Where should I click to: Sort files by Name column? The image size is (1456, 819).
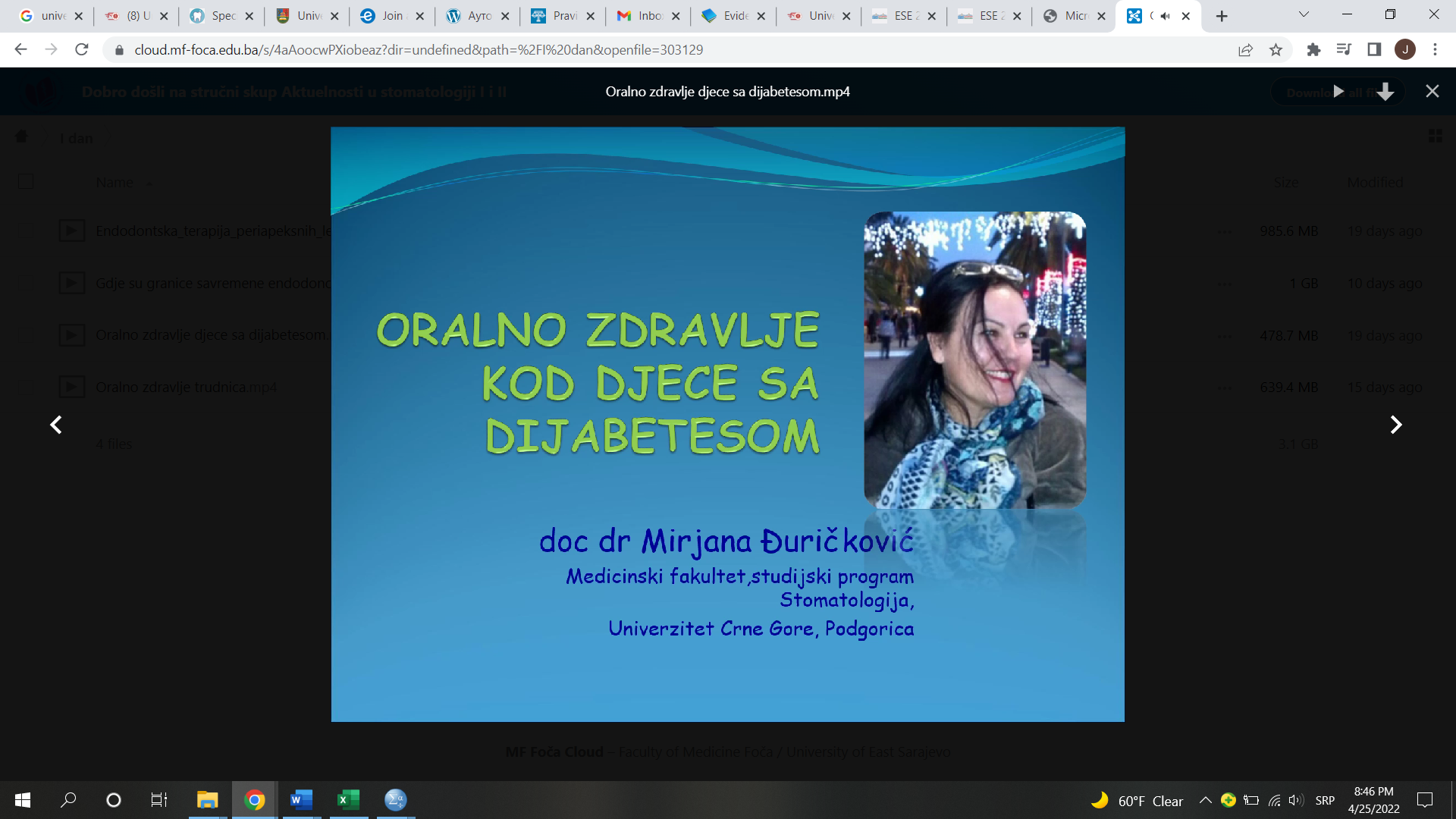pos(115,183)
